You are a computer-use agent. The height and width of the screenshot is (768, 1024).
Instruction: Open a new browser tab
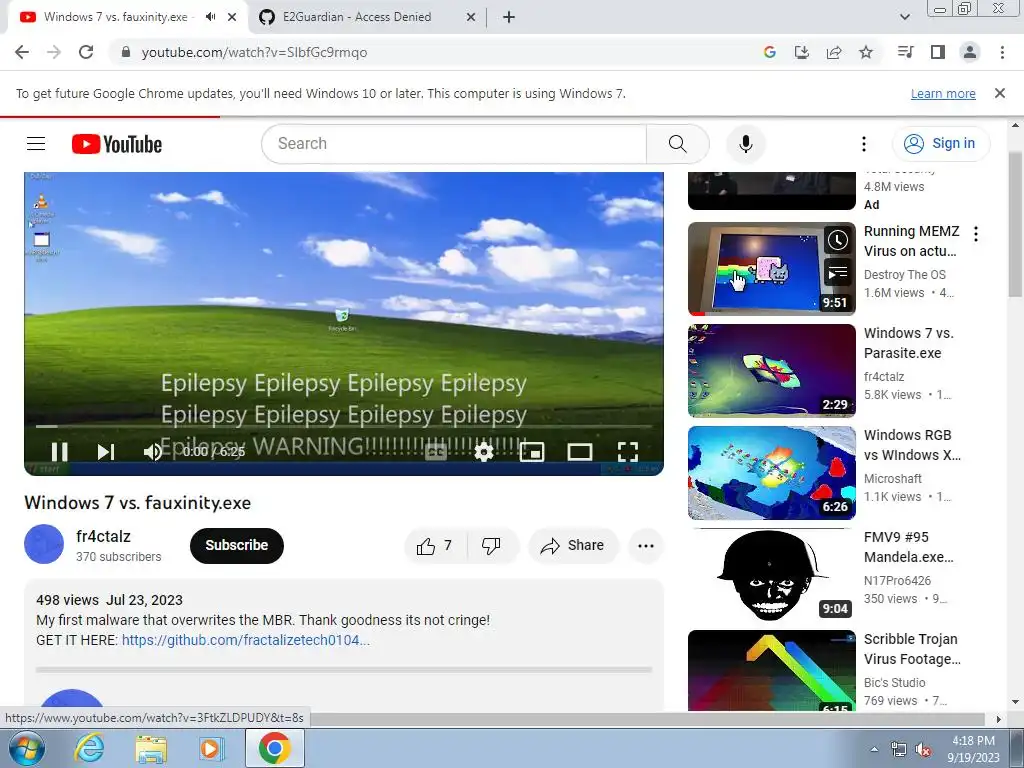coord(509,17)
